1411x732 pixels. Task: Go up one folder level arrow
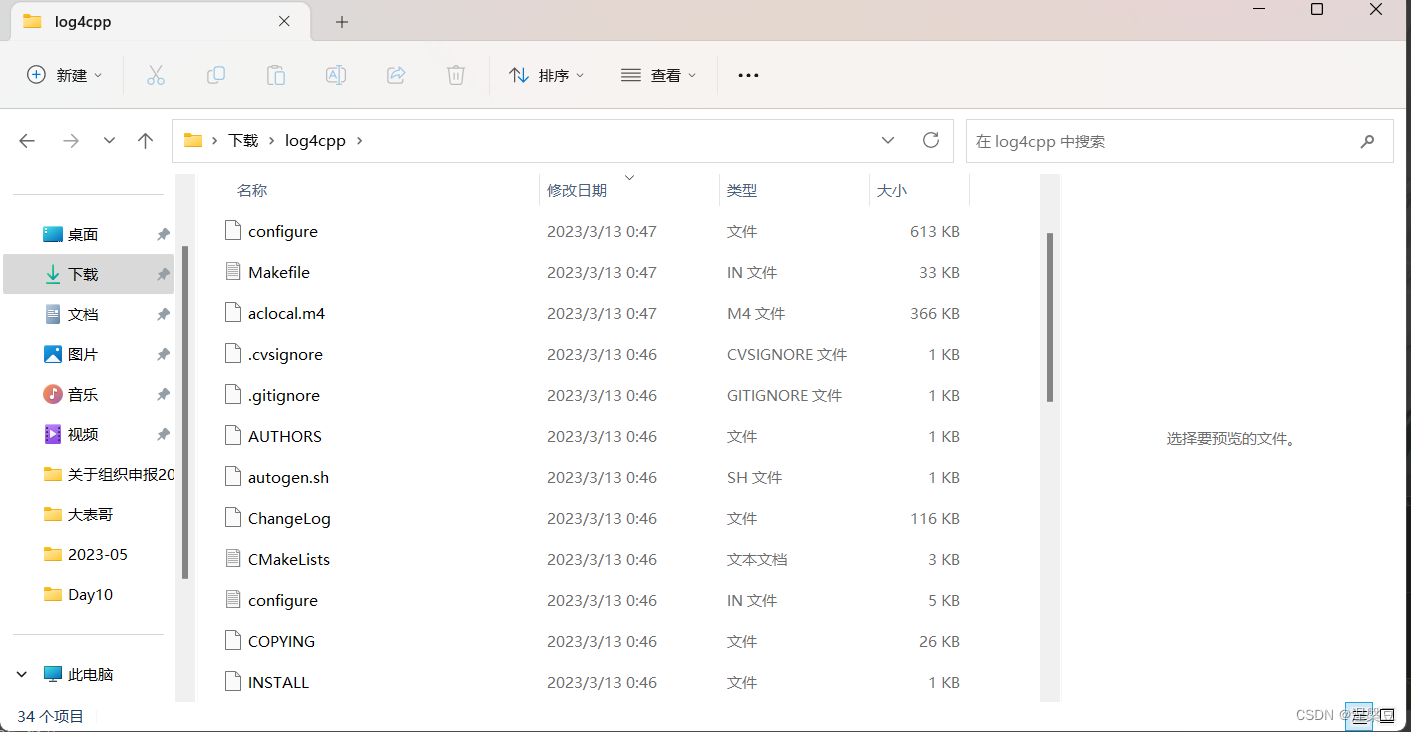click(x=146, y=141)
